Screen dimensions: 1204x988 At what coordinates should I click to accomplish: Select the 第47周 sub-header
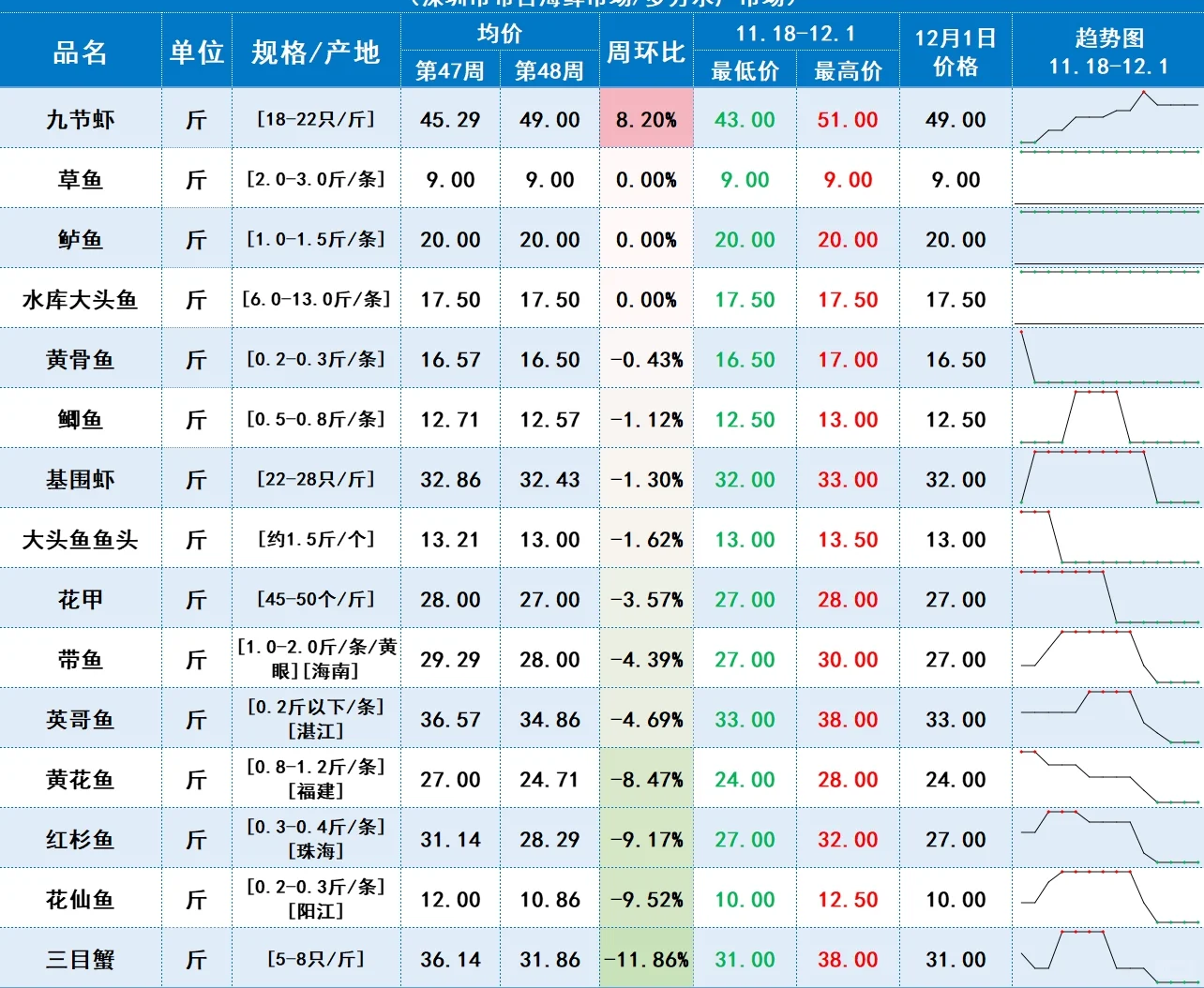[450, 71]
